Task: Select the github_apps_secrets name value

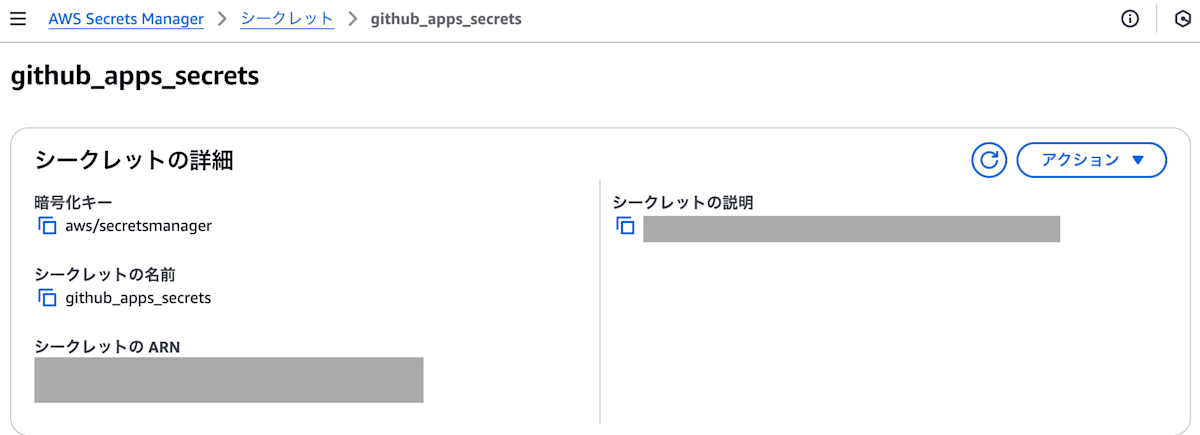Action: [x=138, y=298]
